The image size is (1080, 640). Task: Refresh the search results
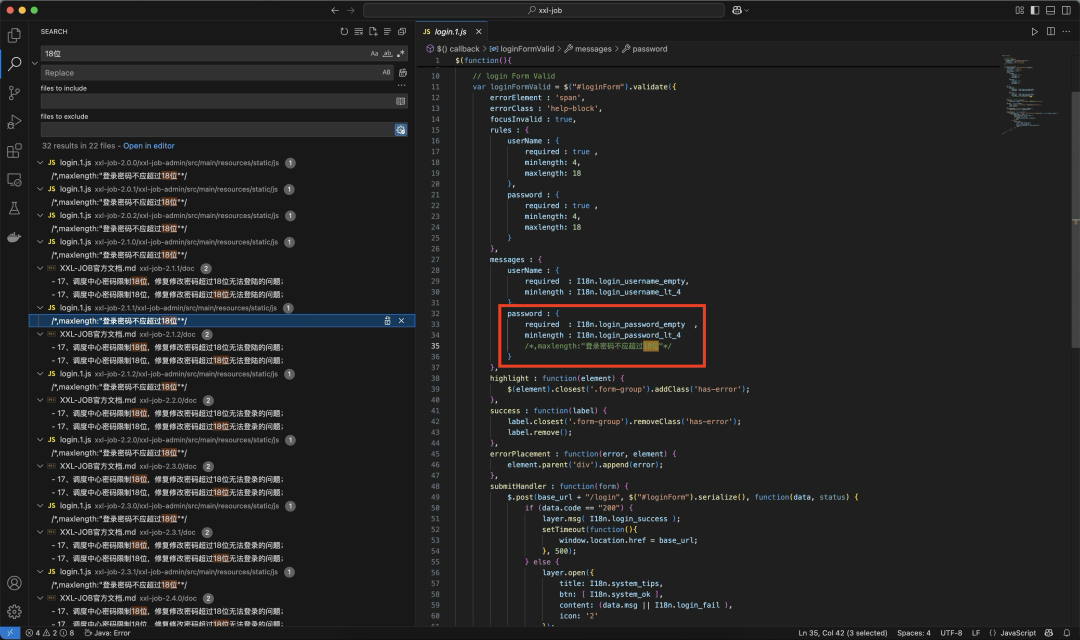coord(344,32)
